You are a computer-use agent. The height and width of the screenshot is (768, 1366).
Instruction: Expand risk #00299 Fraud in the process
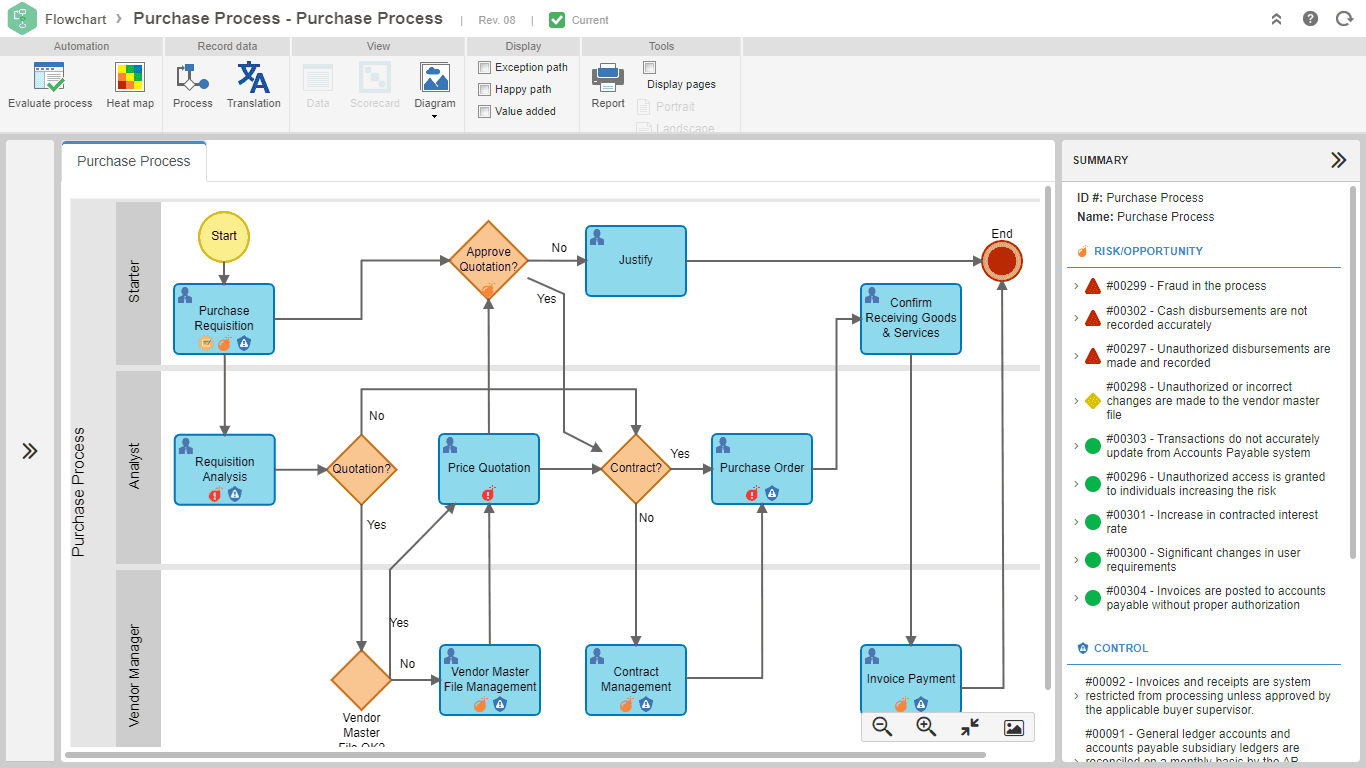1077,286
